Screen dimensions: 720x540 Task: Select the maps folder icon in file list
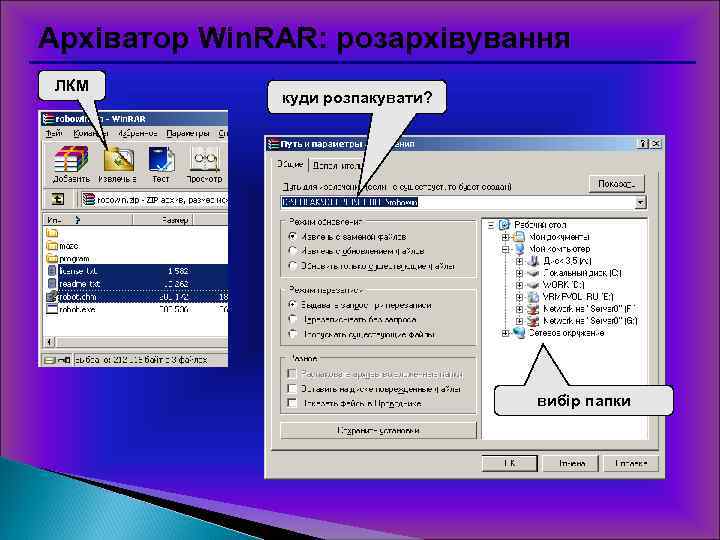[x=52, y=246]
